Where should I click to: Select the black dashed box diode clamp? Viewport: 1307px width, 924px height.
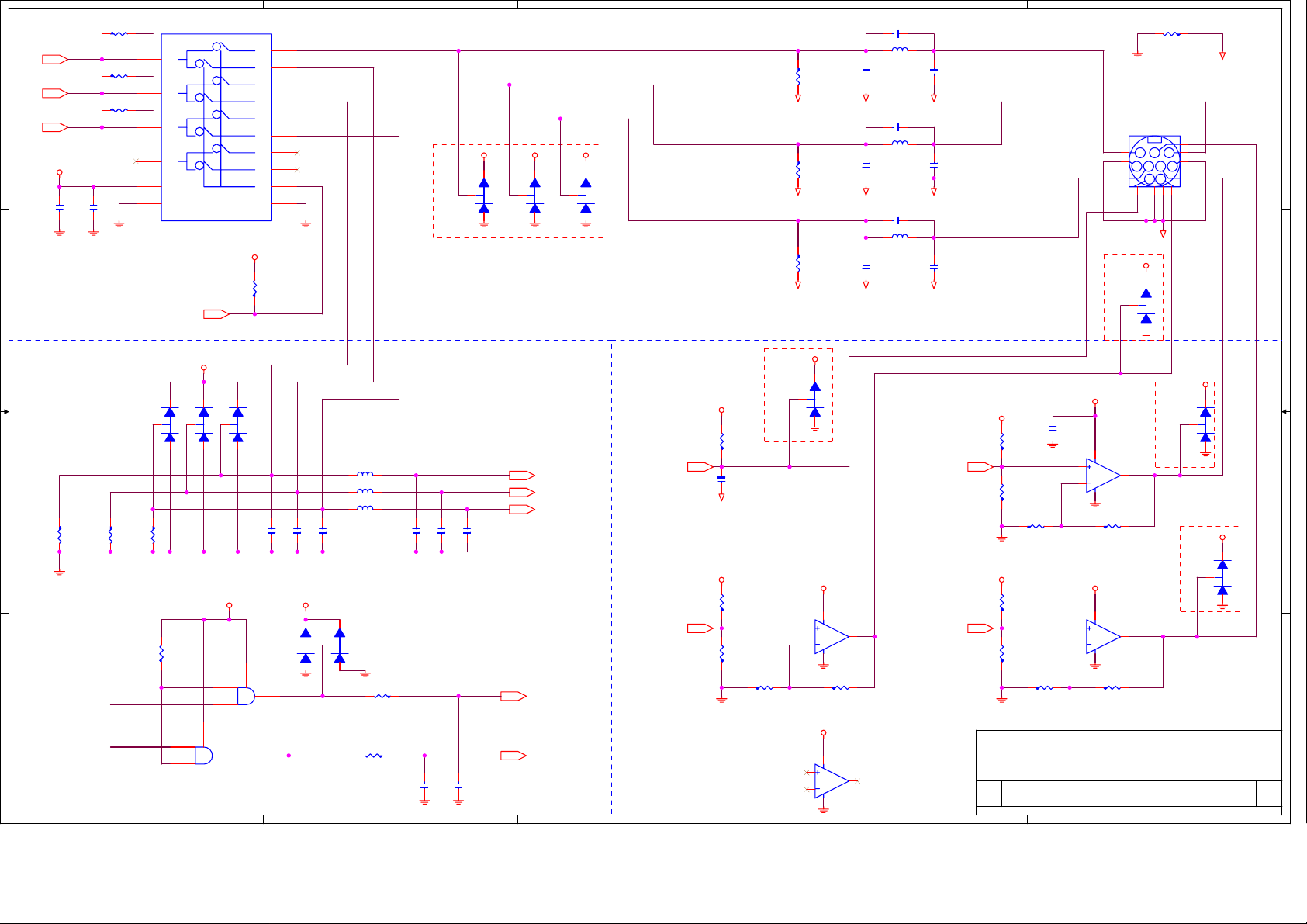pyautogui.click(x=798, y=395)
